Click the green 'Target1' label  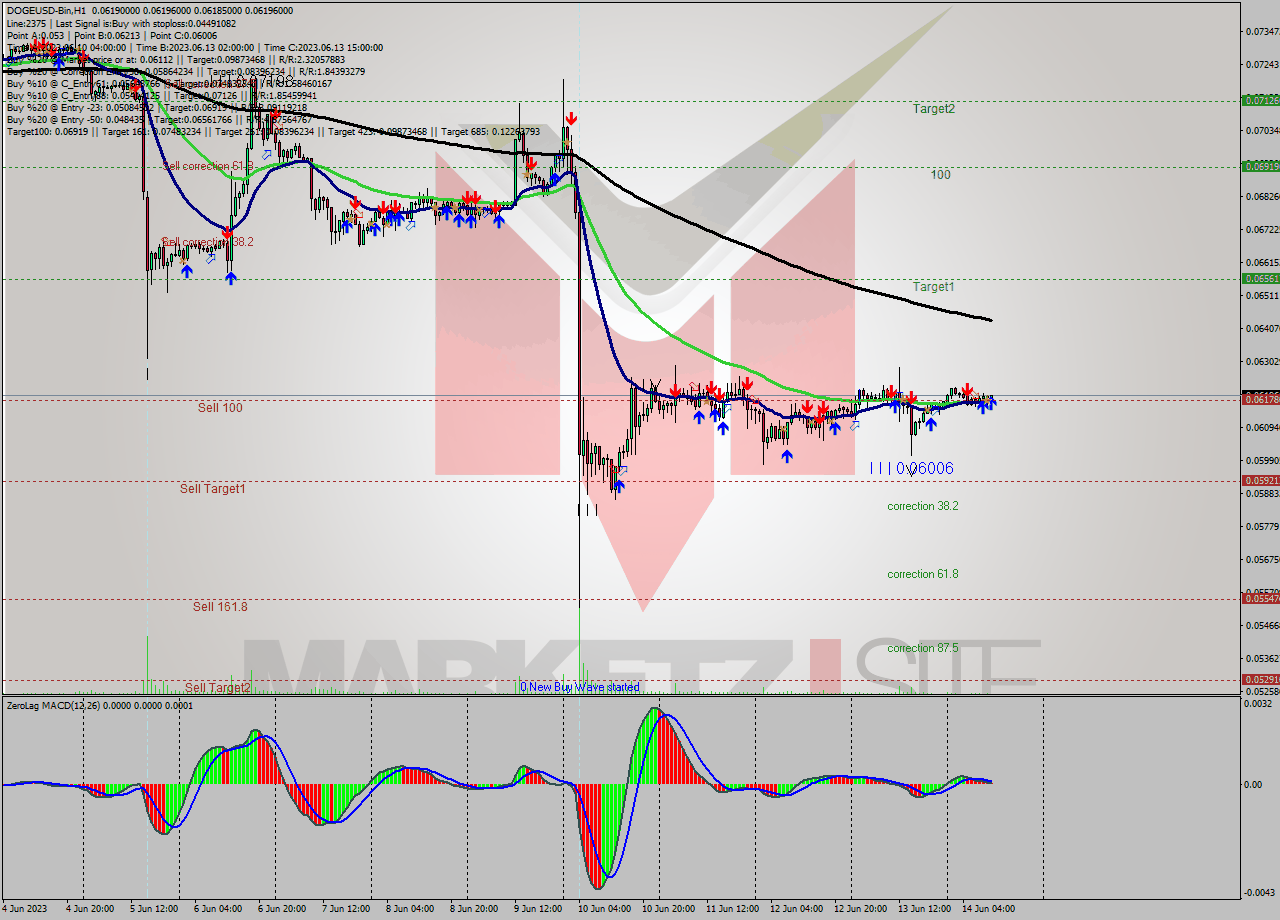933,287
